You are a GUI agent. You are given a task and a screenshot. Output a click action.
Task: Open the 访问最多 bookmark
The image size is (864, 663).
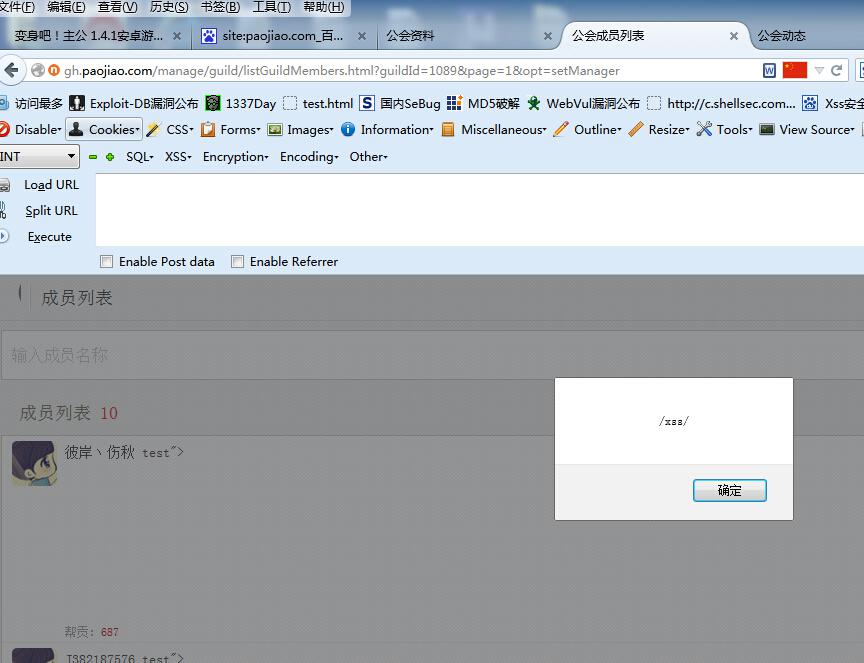pyautogui.click(x=32, y=103)
